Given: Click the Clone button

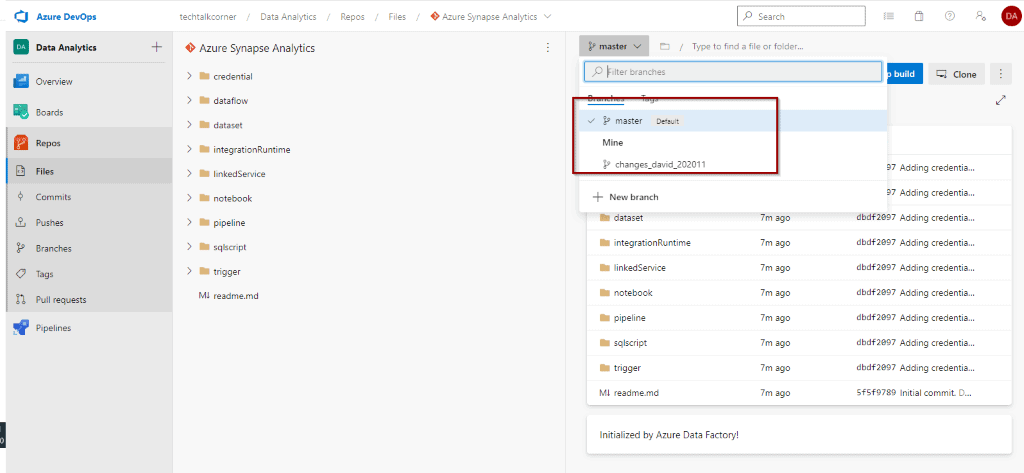Looking at the screenshot, I should pos(957,74).
